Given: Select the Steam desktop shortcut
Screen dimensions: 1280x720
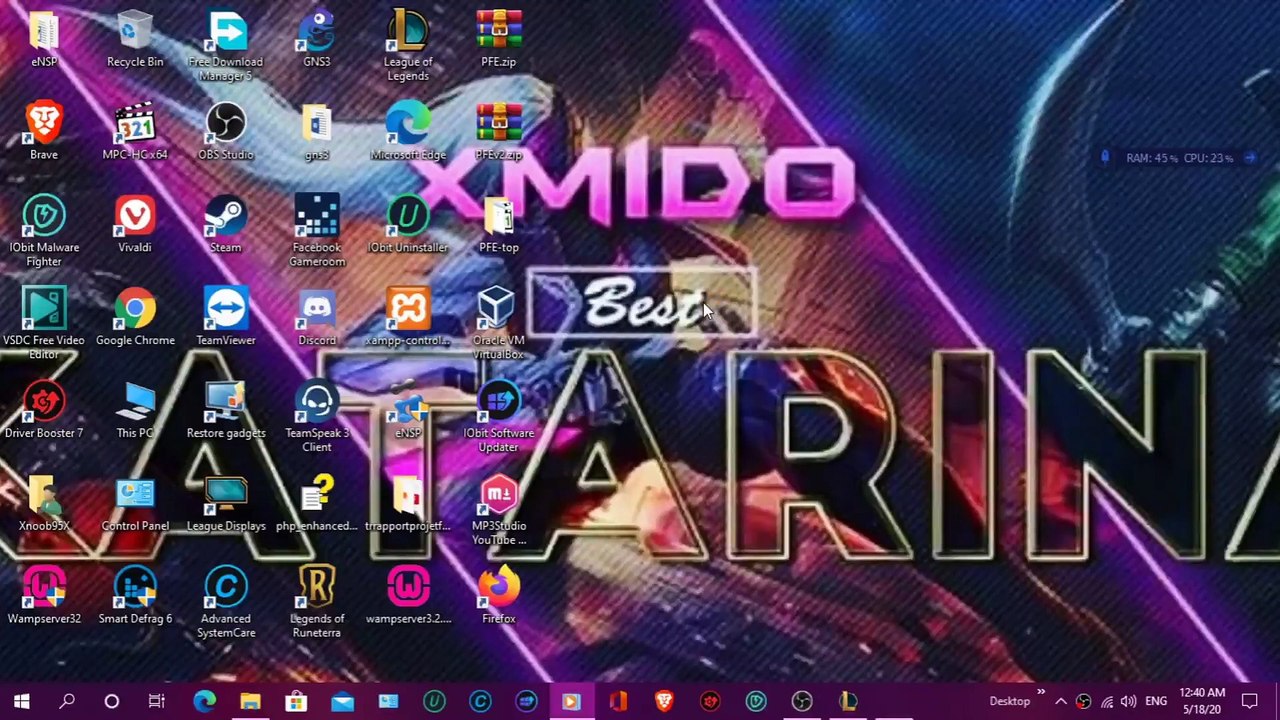Looking at the screenshot, I should click(226, 225).
